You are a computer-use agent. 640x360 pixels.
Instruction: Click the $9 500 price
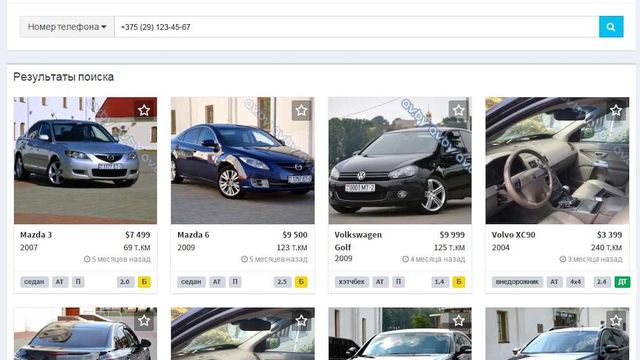click(x=295, y=235)
